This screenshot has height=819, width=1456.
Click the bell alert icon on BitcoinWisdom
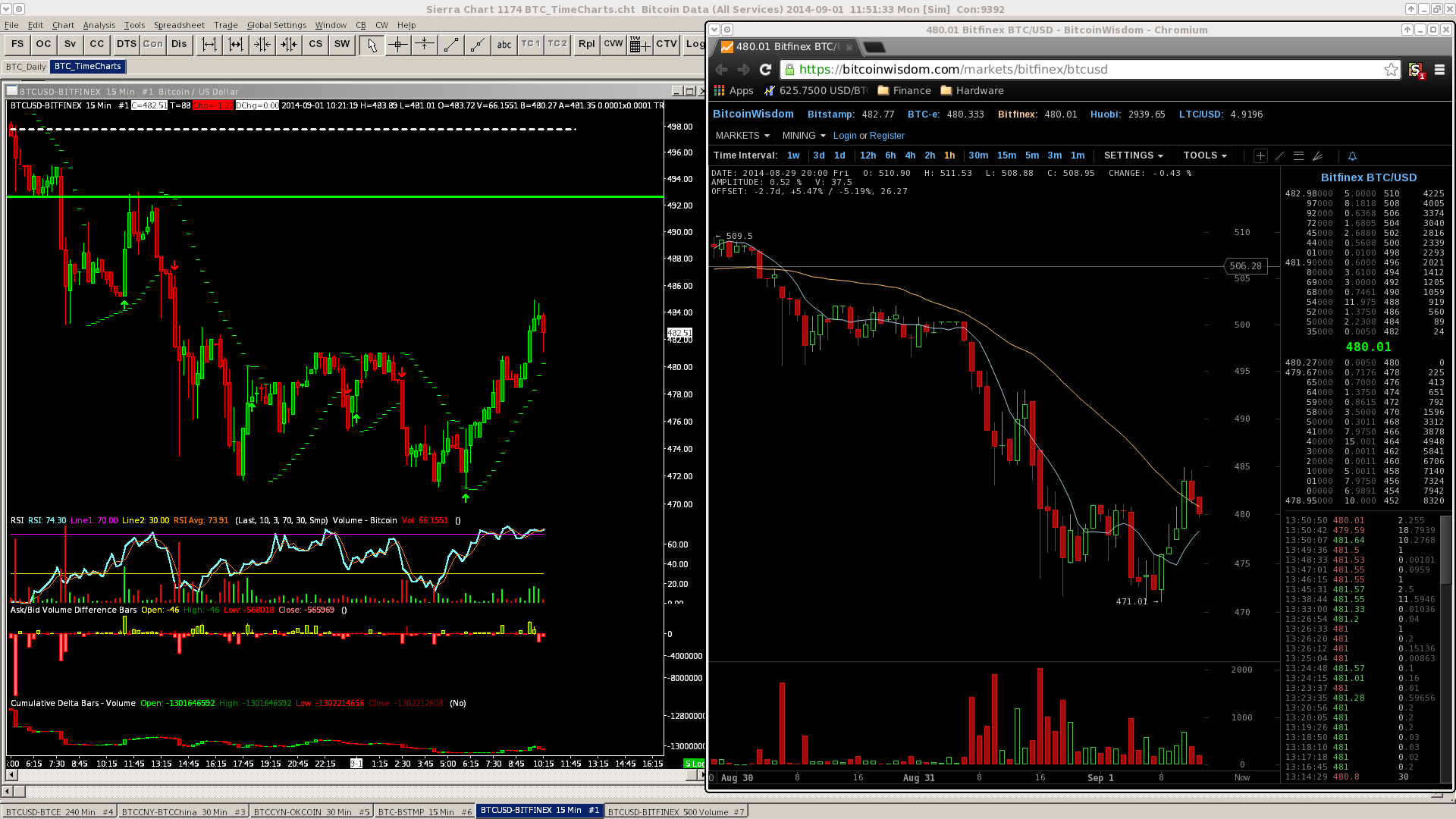pyautogui.click(x=1352, y=156)
